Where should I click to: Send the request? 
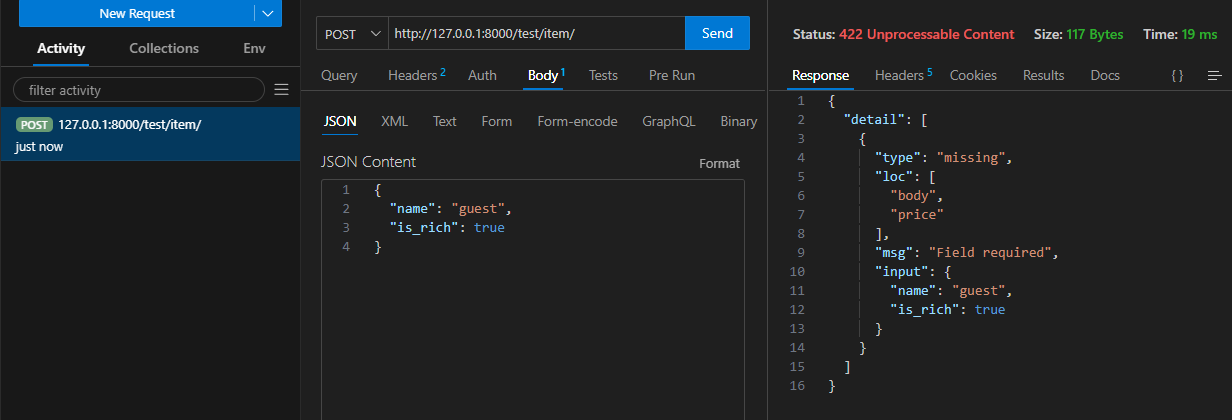coord(717,33)
